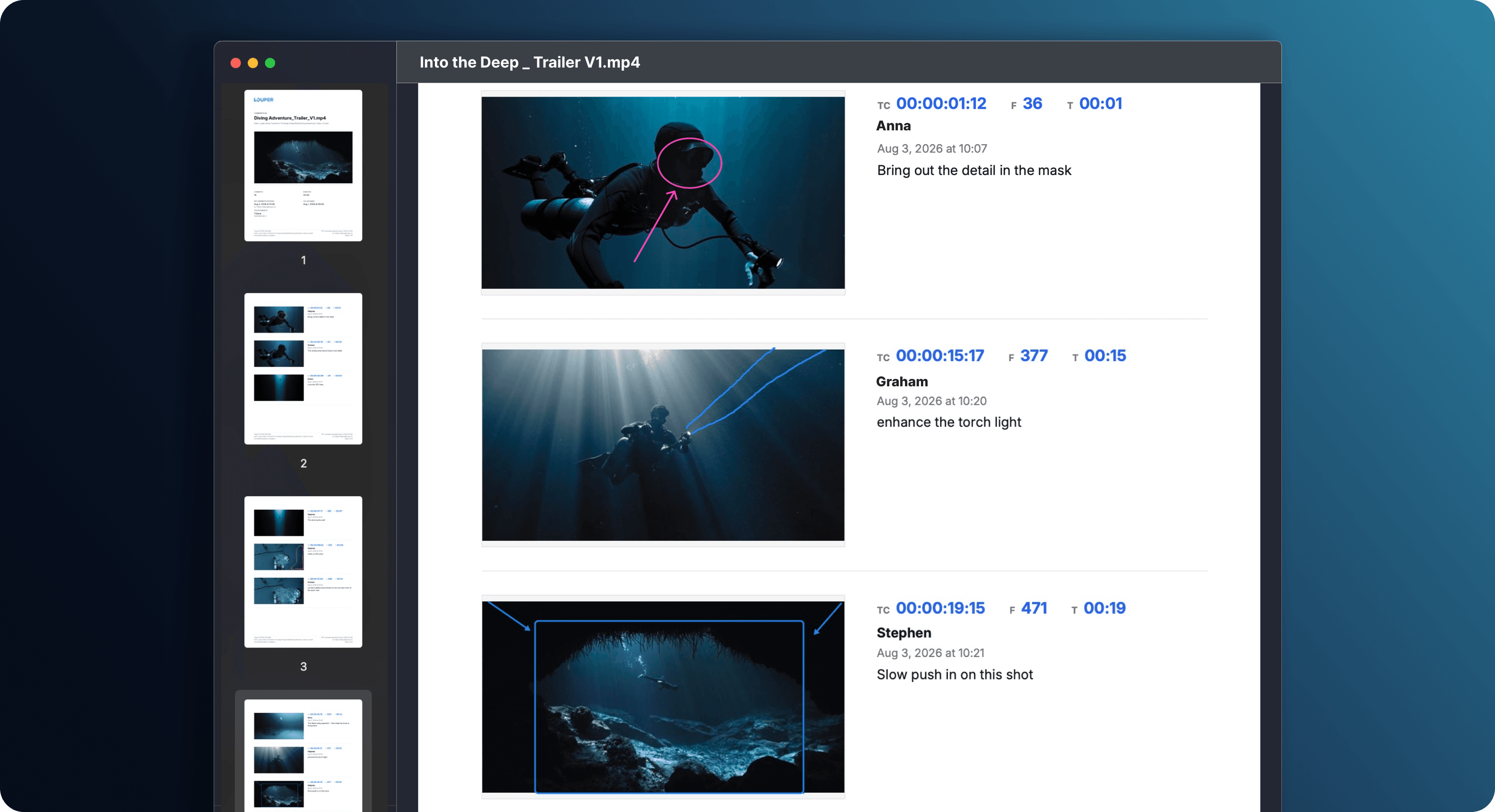This screenshot has width=1495, height=812.
Task: Click date 'Aug 3, 2026 at 10:21'
Action: tap(930, 653)
